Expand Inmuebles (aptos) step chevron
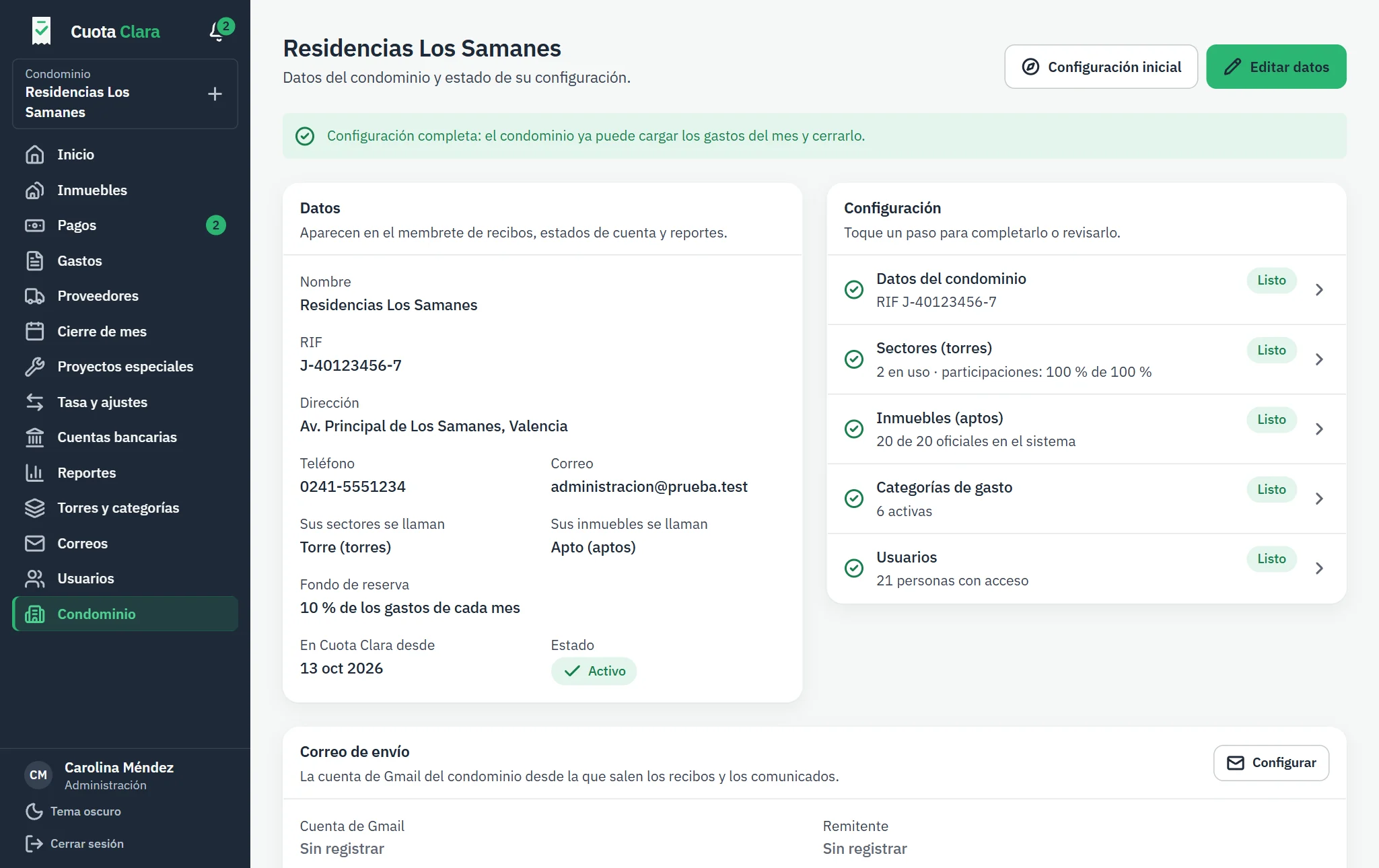 point(1319,429)
